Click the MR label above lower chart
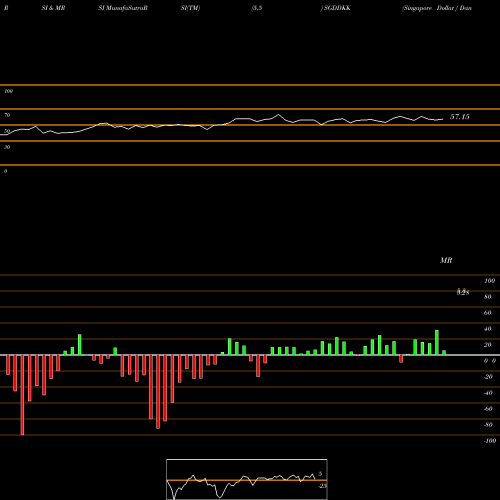500x500 pixels. 446,260
